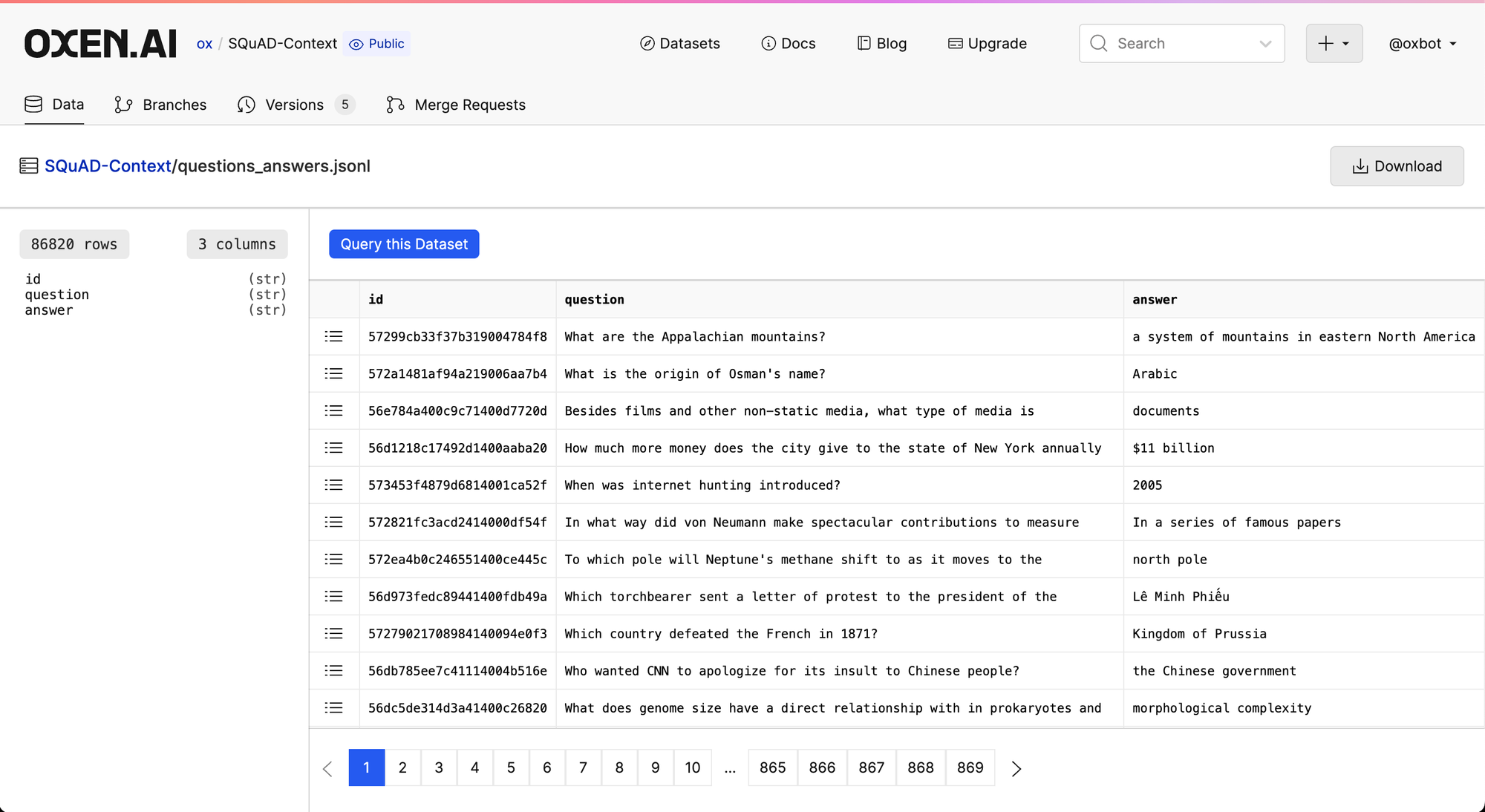
Task: Click list icon beside Kingdom of Prussia row
Action: click(334, 633)
